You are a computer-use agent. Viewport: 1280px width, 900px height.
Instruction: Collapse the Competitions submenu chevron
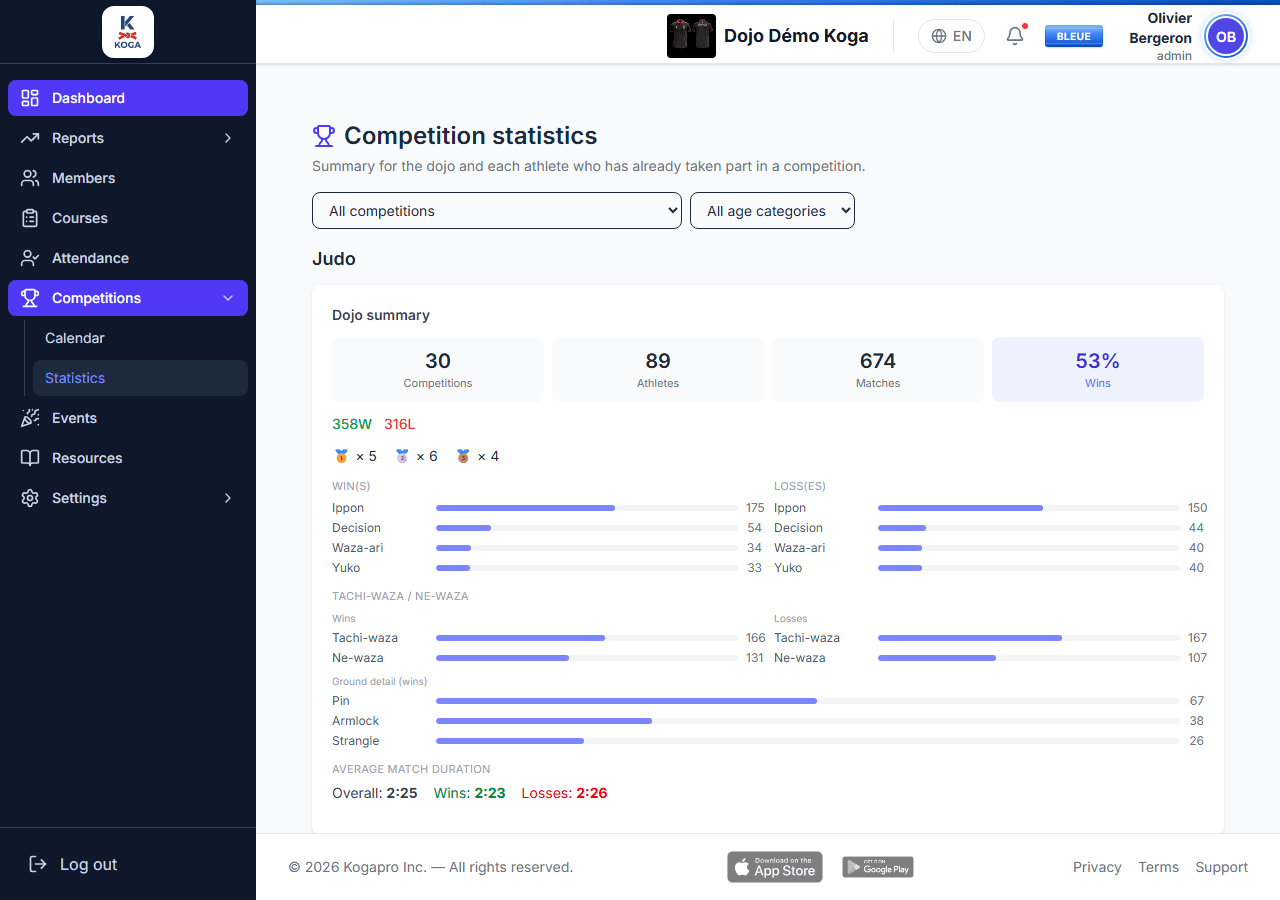click(228, 298)
